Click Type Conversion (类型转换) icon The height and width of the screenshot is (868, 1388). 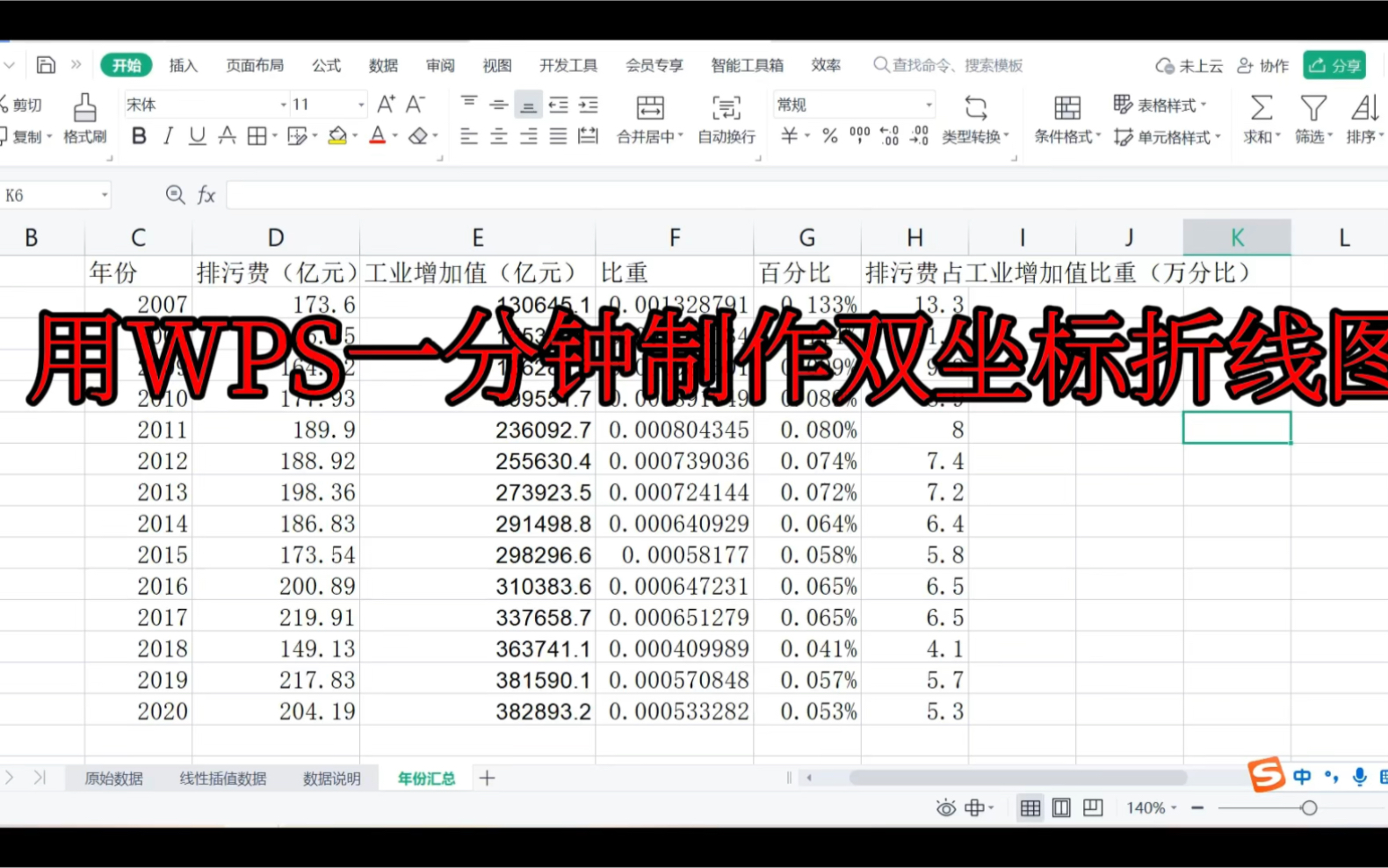tap(976, 108)
